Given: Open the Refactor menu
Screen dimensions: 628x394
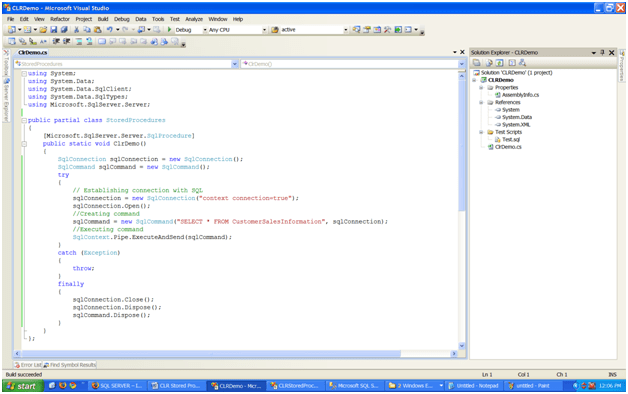Looking at the screenshot, I should pos(60,19).
